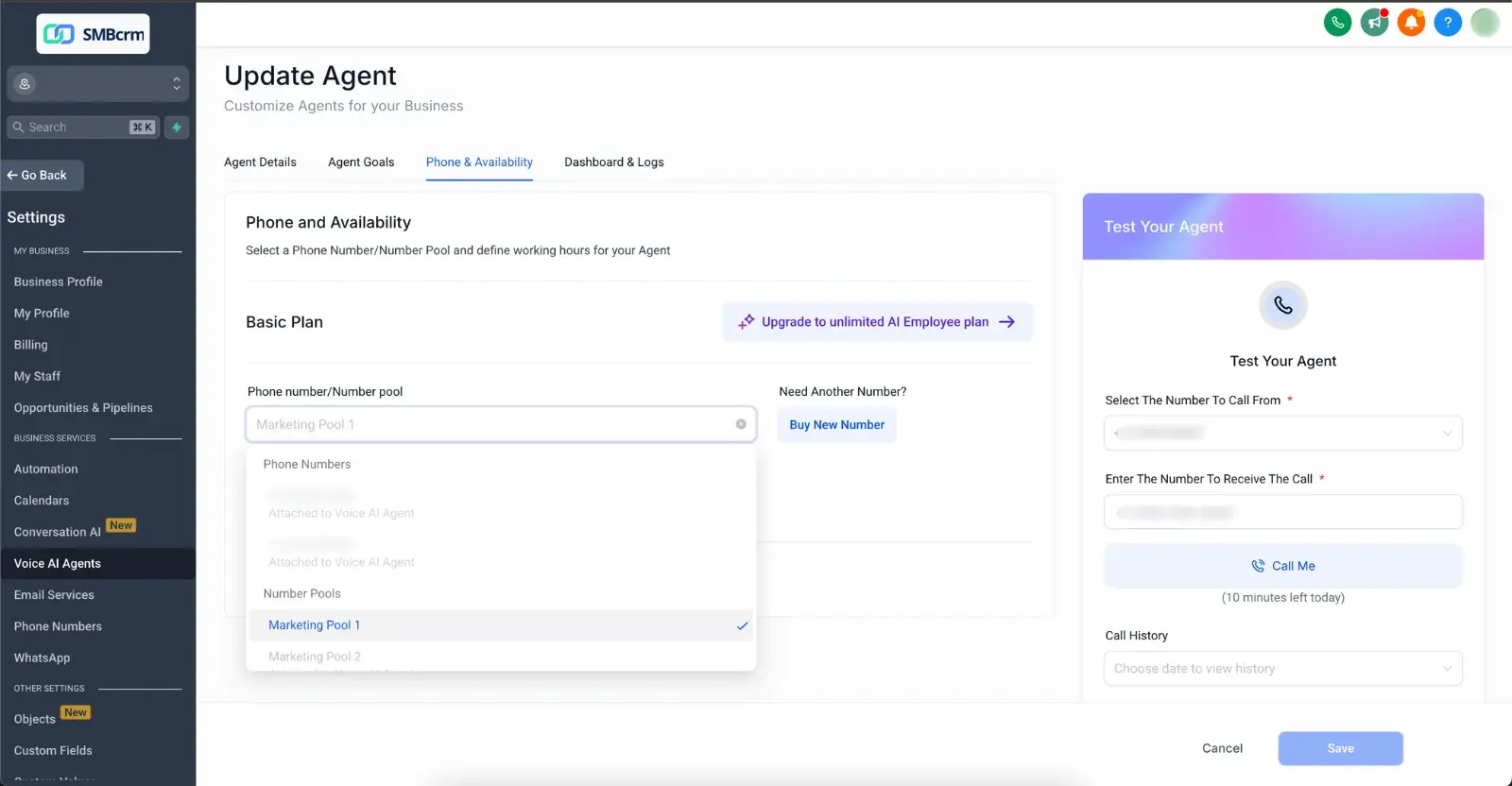Select Marketing Pool 1 from the dropdown list
1512x786 pixels.
tap(501, 625)
